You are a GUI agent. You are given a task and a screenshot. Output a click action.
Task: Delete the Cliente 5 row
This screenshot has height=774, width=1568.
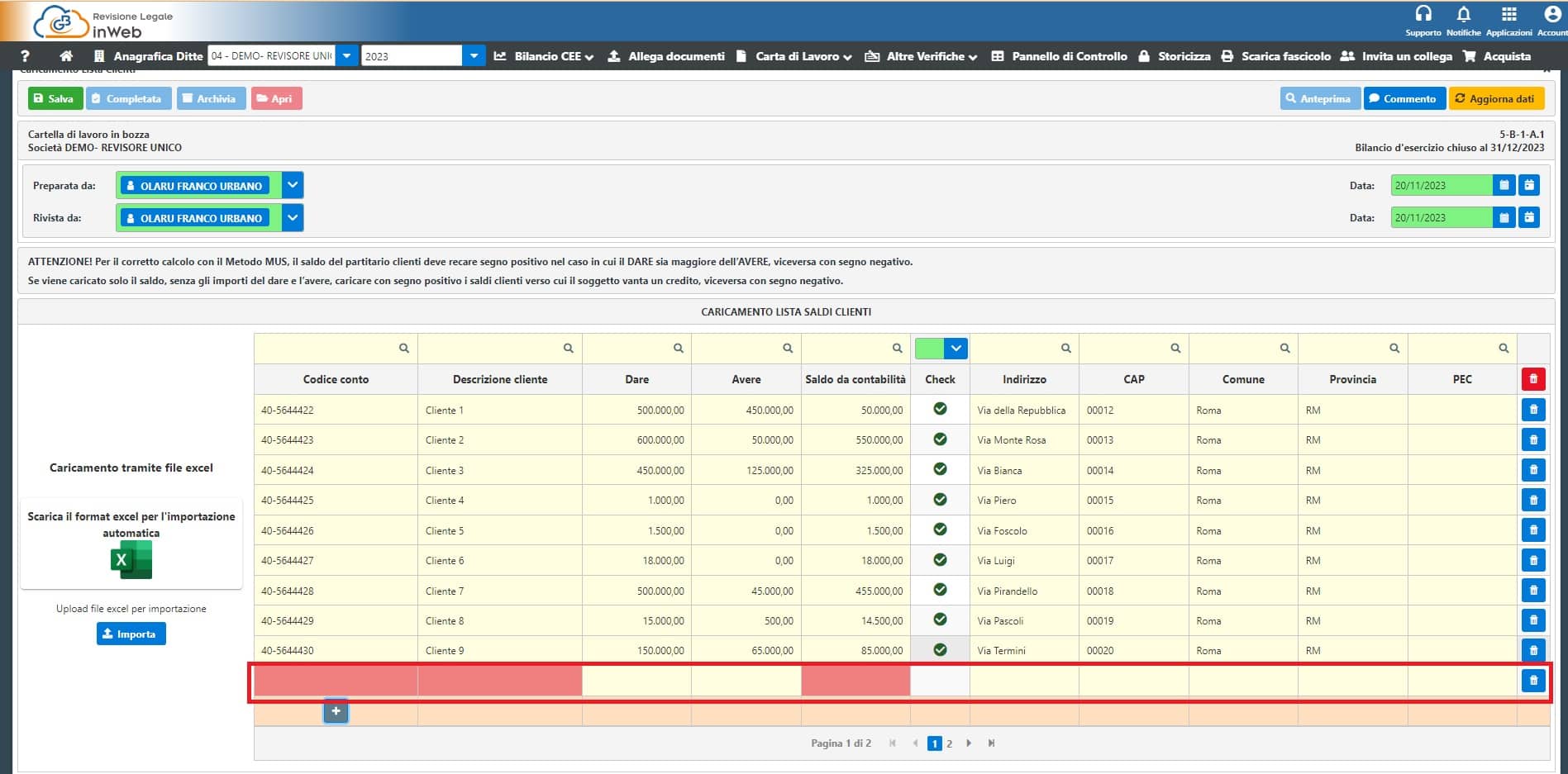[x=1533, y=530]
